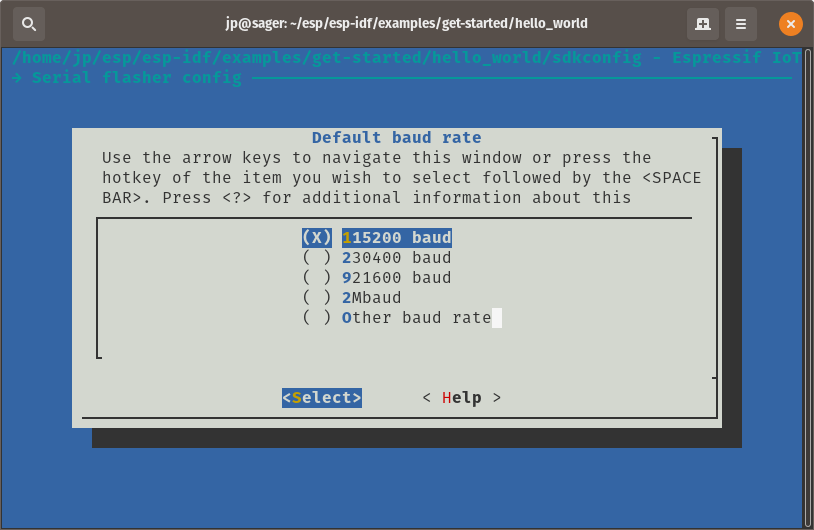The width and height of the screenshot is (814, 530).
Task: Click the <Select> button
Action: (322, 398)
